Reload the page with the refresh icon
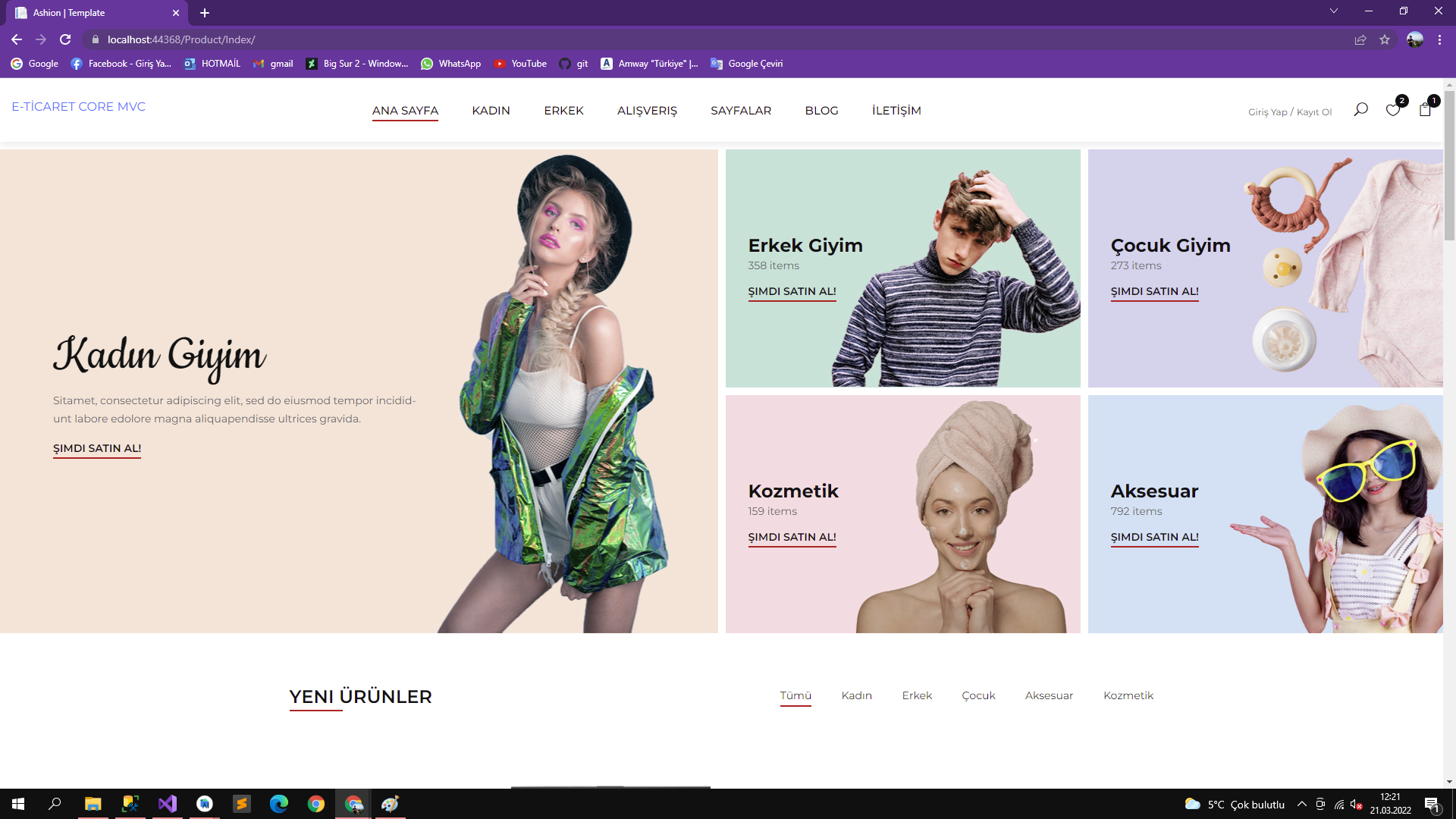The width and height of the screenshot is (1456, 819). coord(65,39)
